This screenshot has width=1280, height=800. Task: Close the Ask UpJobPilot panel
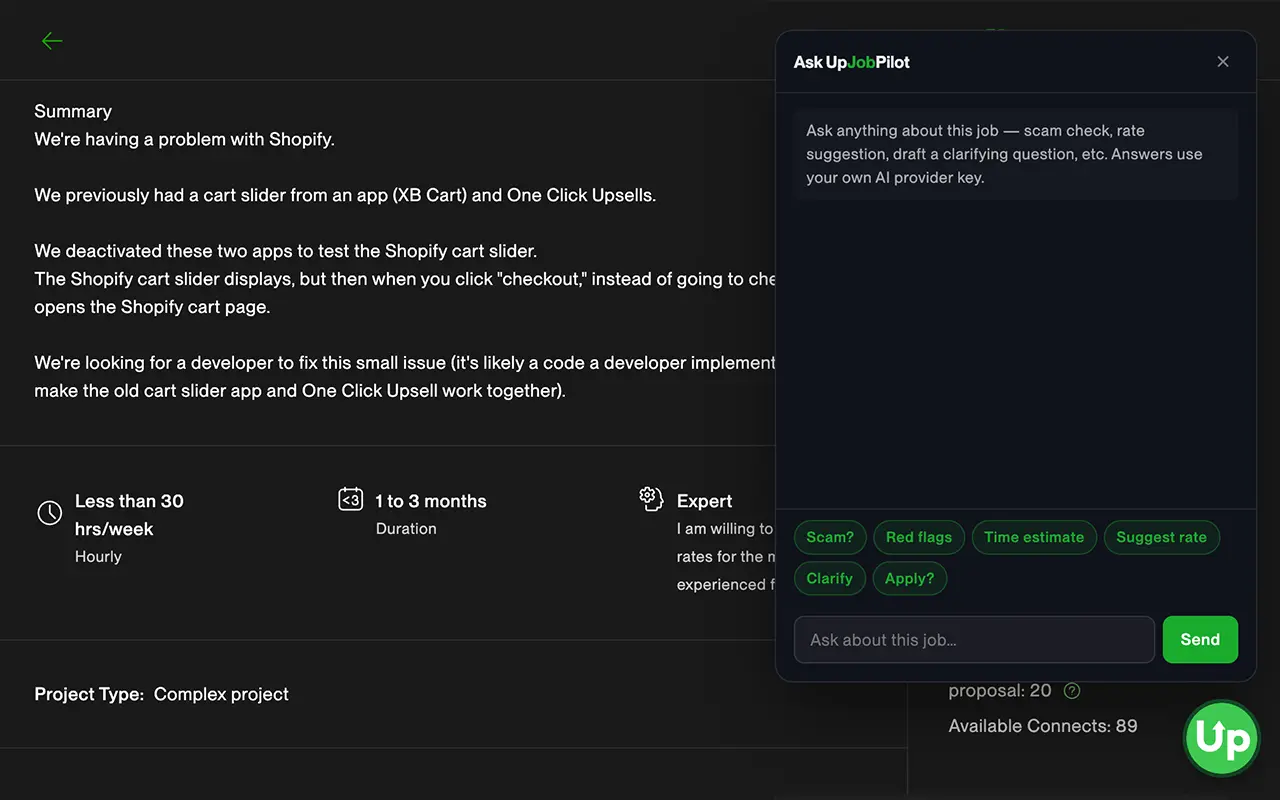tap(1223, 62)
